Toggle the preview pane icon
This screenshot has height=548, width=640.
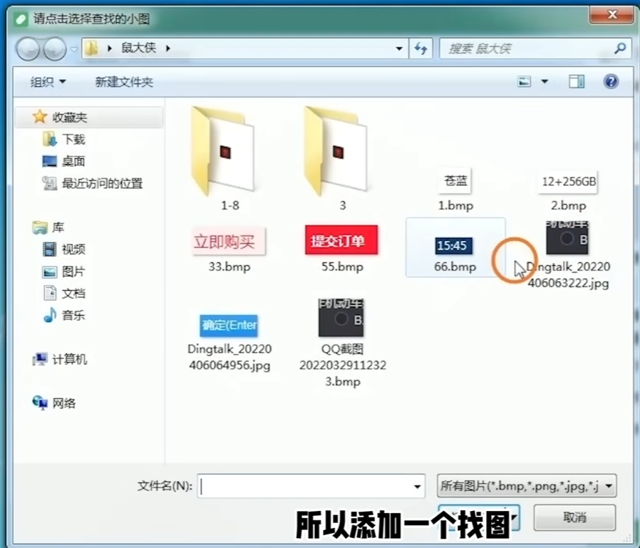[x=576, y=81]
